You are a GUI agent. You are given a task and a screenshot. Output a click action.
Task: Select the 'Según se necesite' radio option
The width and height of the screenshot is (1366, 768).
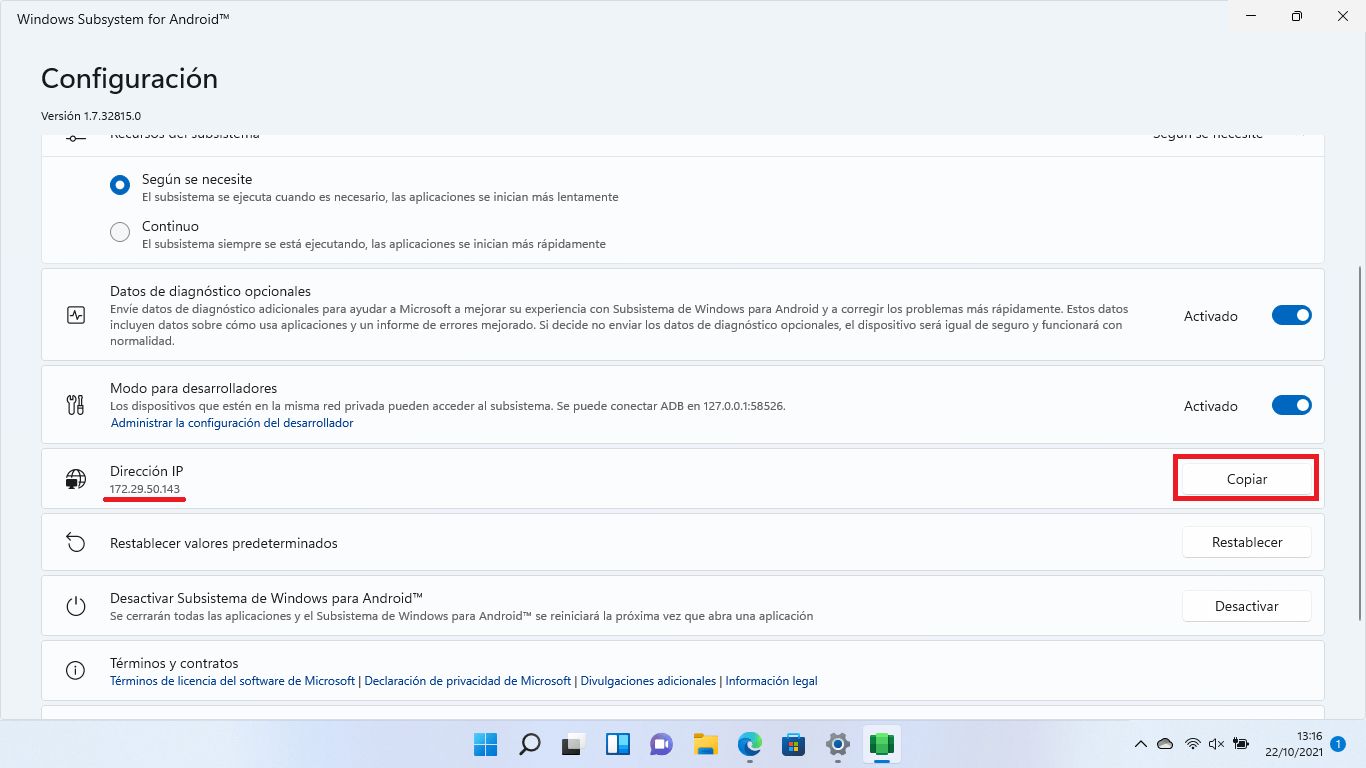click(120, 186)
